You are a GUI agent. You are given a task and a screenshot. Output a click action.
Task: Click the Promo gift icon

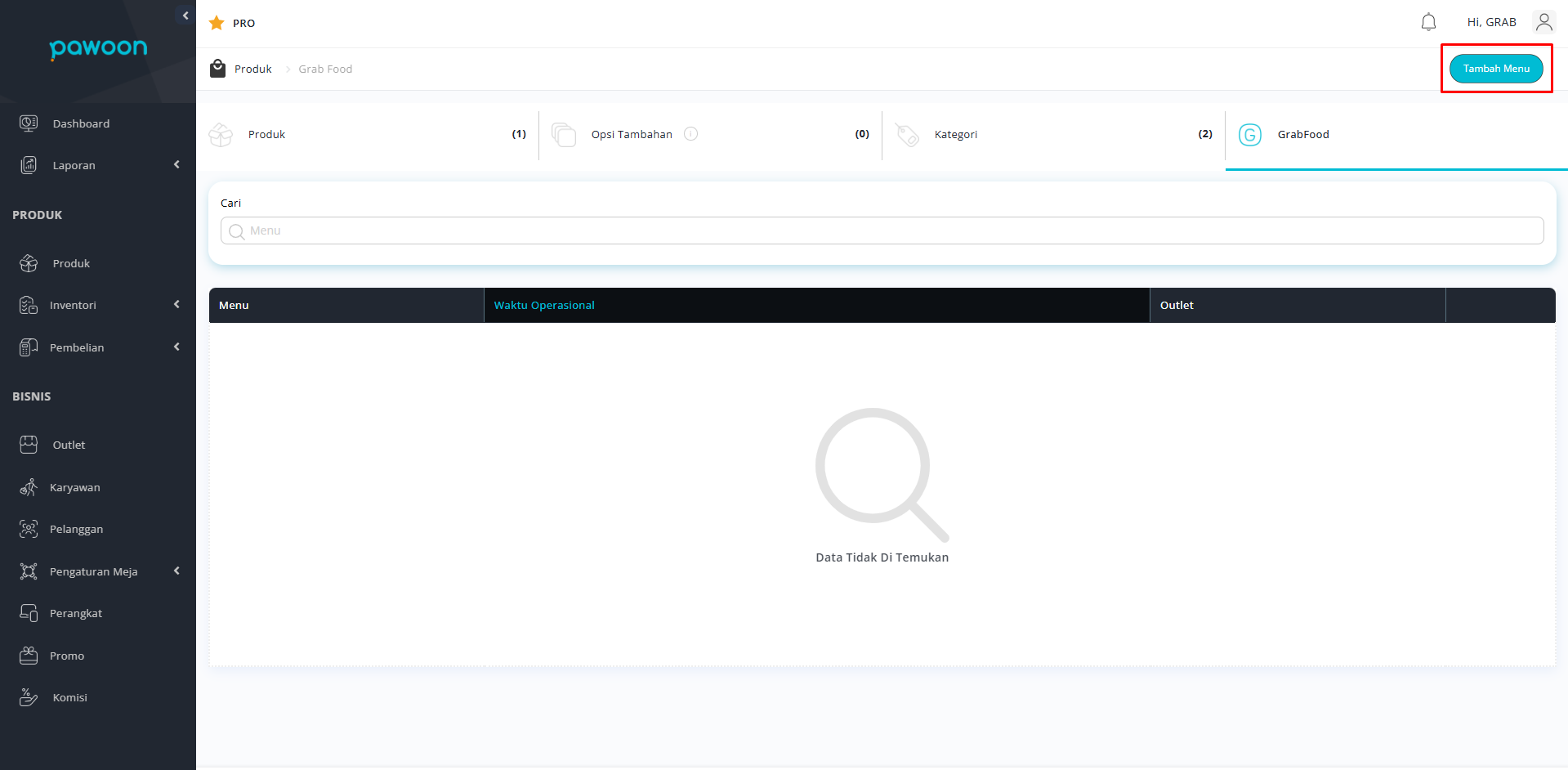click(x=29, y=656)
